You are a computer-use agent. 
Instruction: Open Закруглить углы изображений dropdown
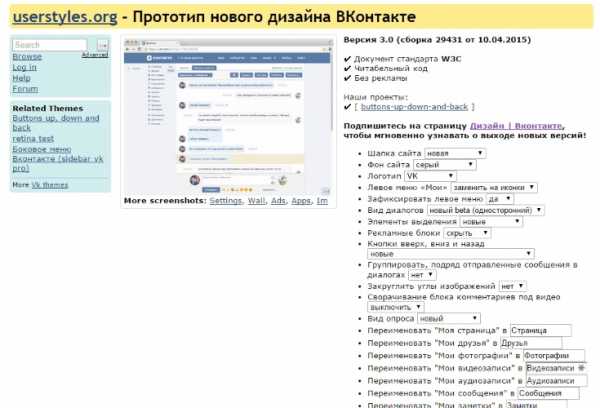coord(513,286)
